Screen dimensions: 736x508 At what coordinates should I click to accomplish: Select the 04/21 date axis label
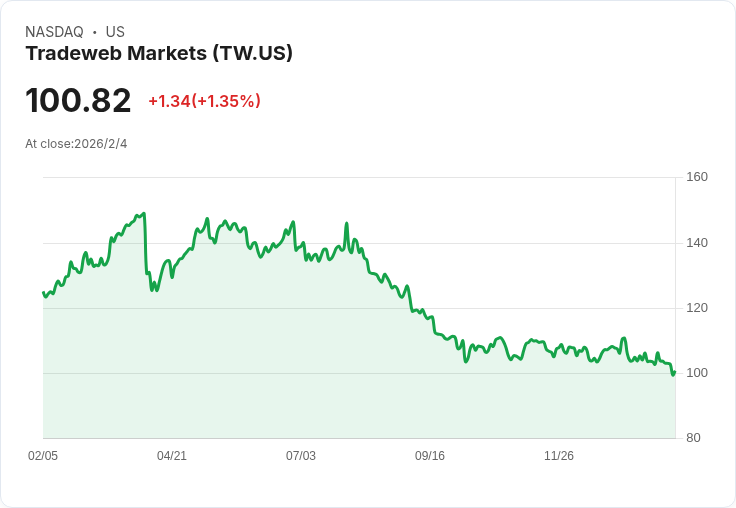[172, 456]
